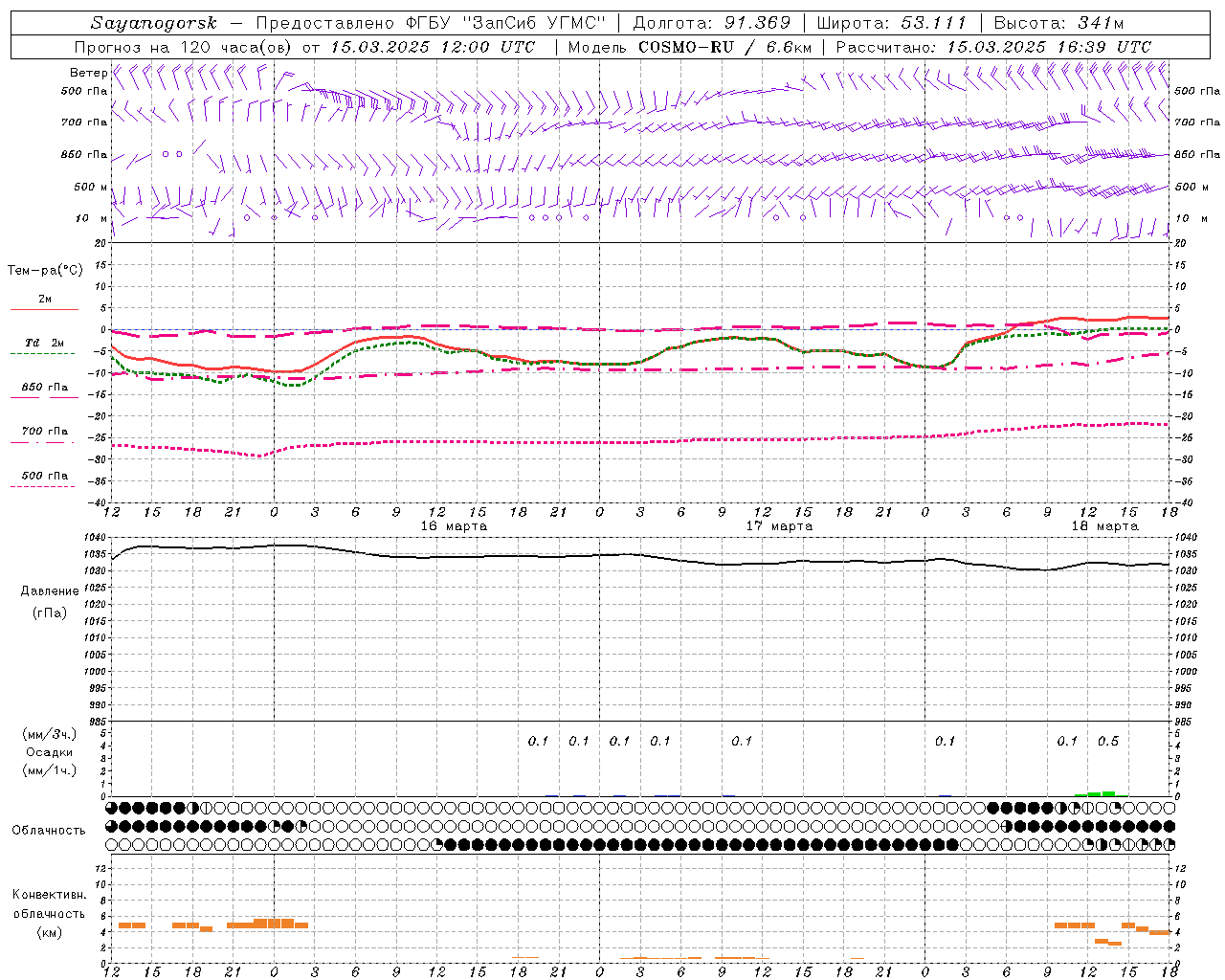Image resolution: width=1225 pixels, height=980 pixels.
Task: Click the Рассчитано: 15.03.2025 16:39 UTC timestamp
Action: [x=993, y=46]
